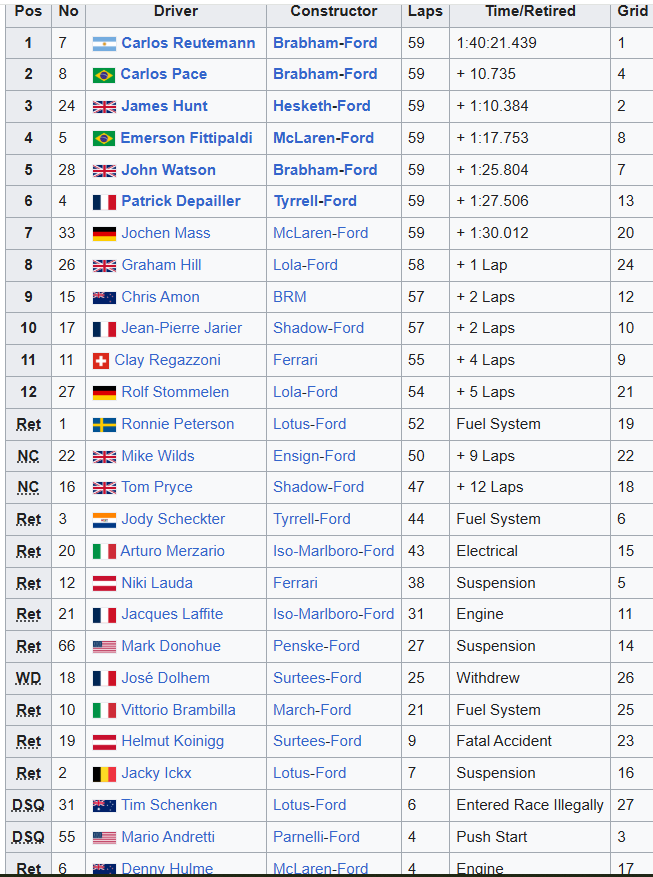Click the Italian flag beside Arturo Merzario
Screen dimensions: 653x877
click(x=104, y=551)
